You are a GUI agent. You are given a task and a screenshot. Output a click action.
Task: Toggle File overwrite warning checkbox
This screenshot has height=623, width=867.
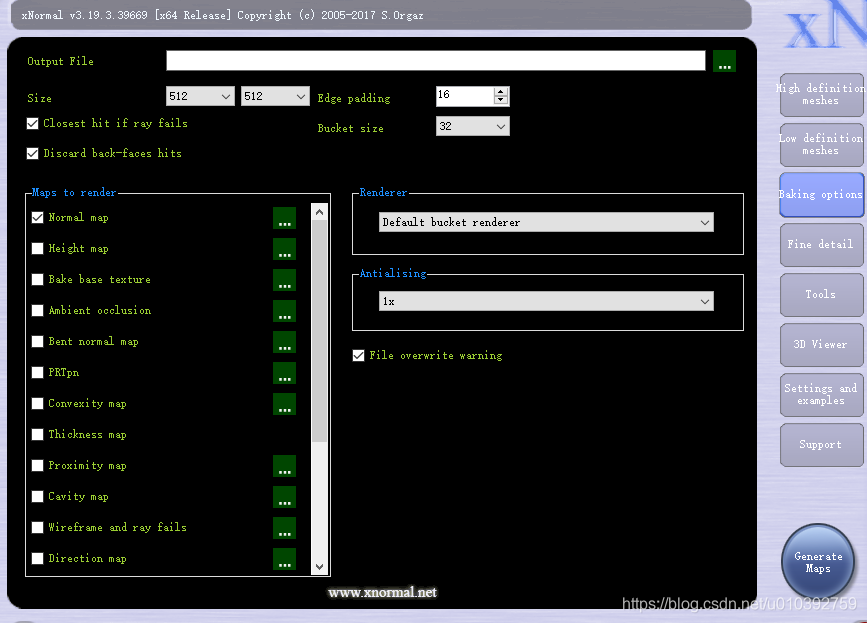point(358,355)
